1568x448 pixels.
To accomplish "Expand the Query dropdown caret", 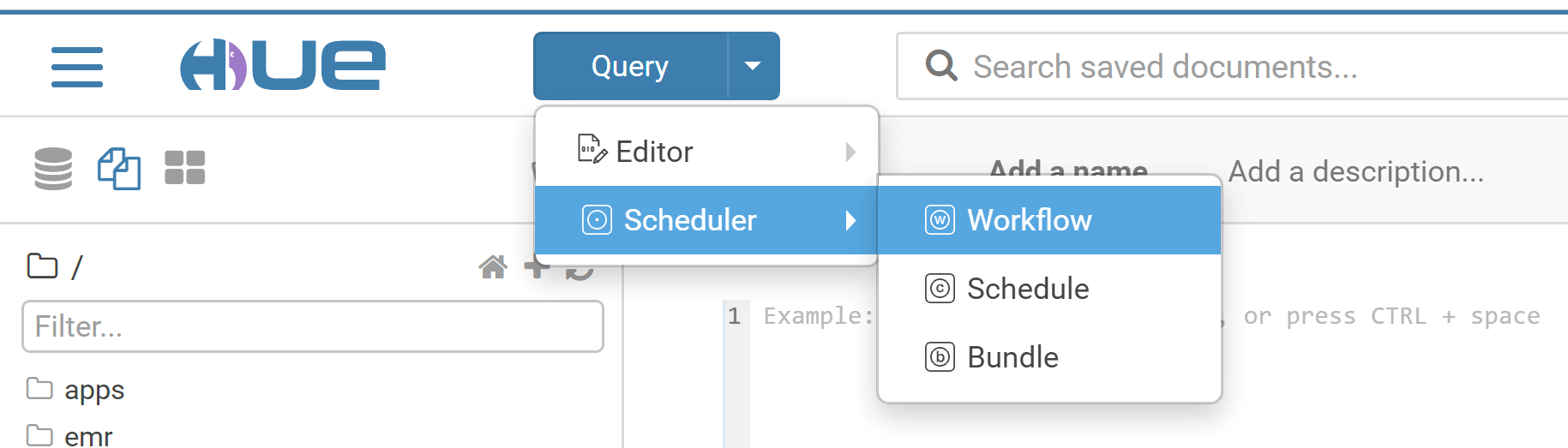I will [x=753, y=66].
